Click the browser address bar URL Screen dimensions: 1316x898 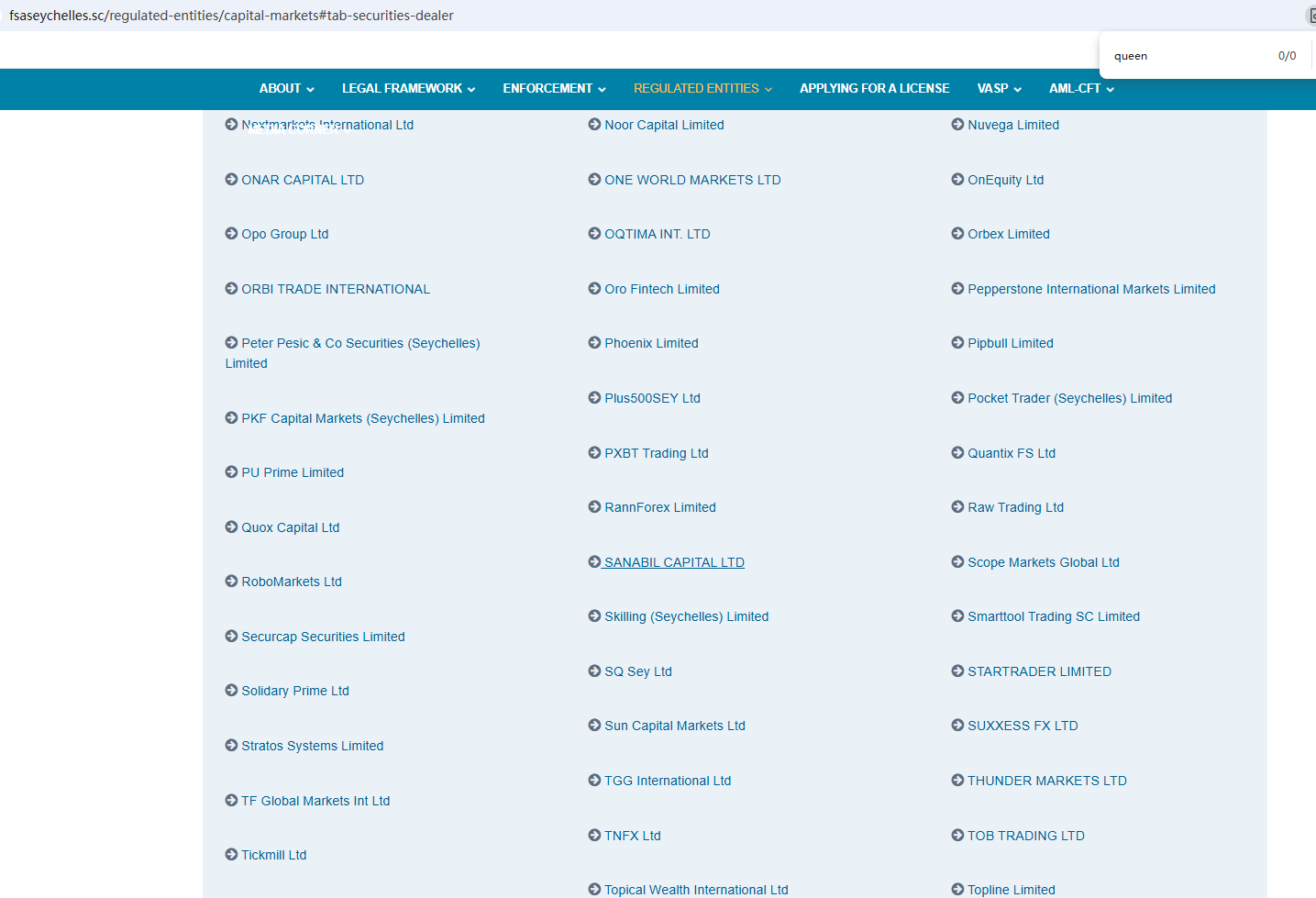231,16
